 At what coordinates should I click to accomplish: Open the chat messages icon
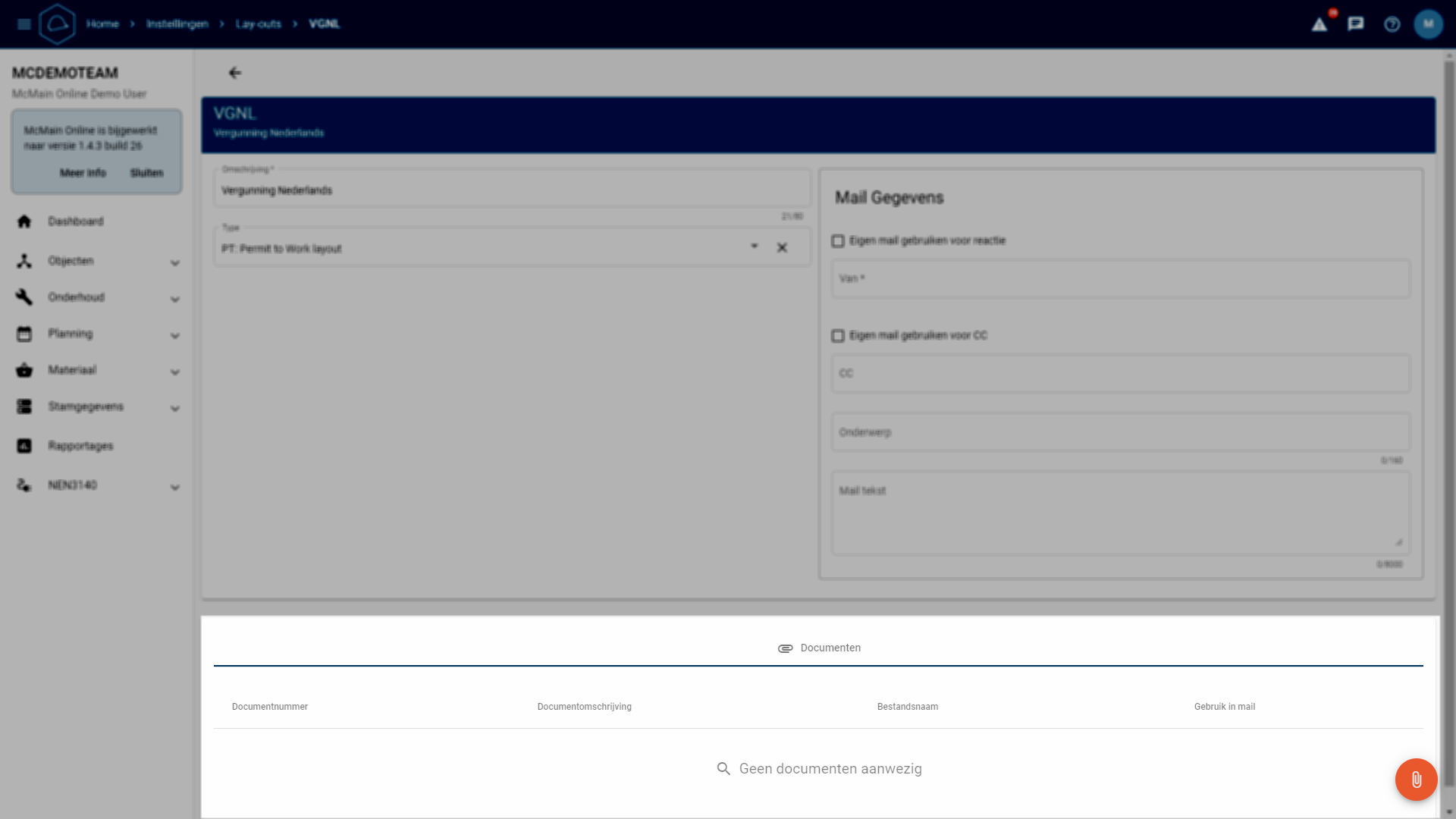coord(1356,24)
